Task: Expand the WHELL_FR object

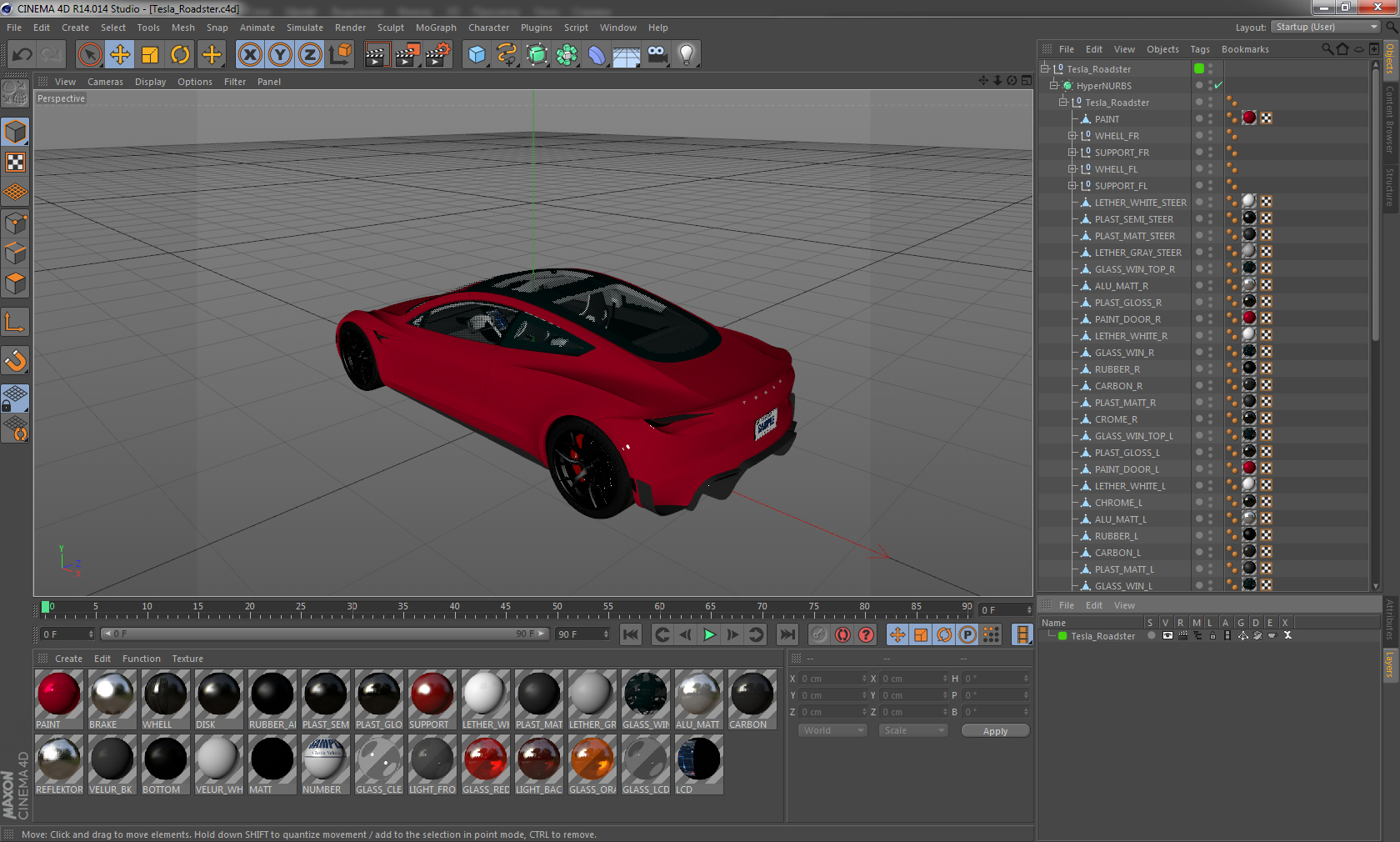Action: (x=1072, y=136)
